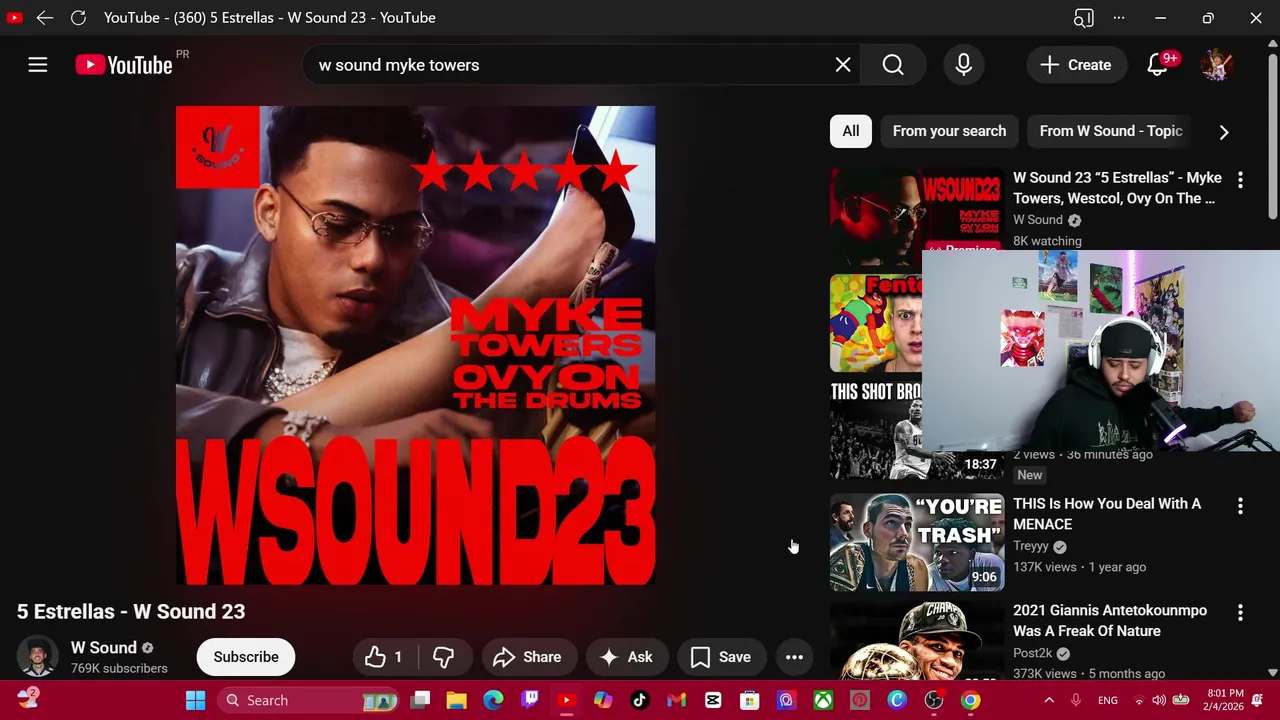The image size is (1280, 720).
Task: Reload the page with refresh icon
Action: [x=78, y=17]
